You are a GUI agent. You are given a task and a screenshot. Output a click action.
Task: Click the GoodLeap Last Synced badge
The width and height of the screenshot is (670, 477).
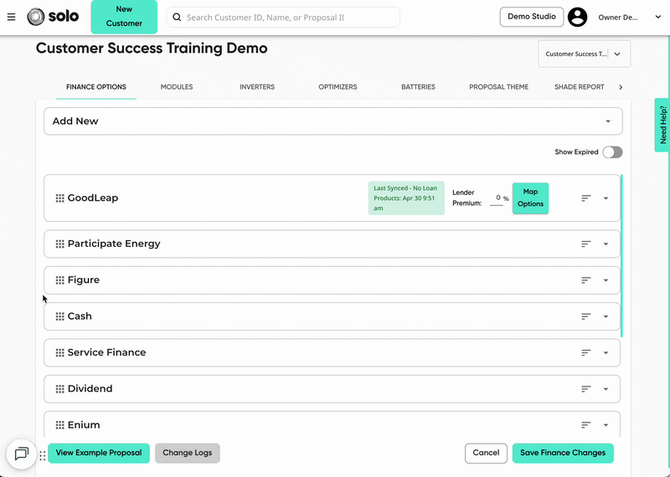[406, 198]
